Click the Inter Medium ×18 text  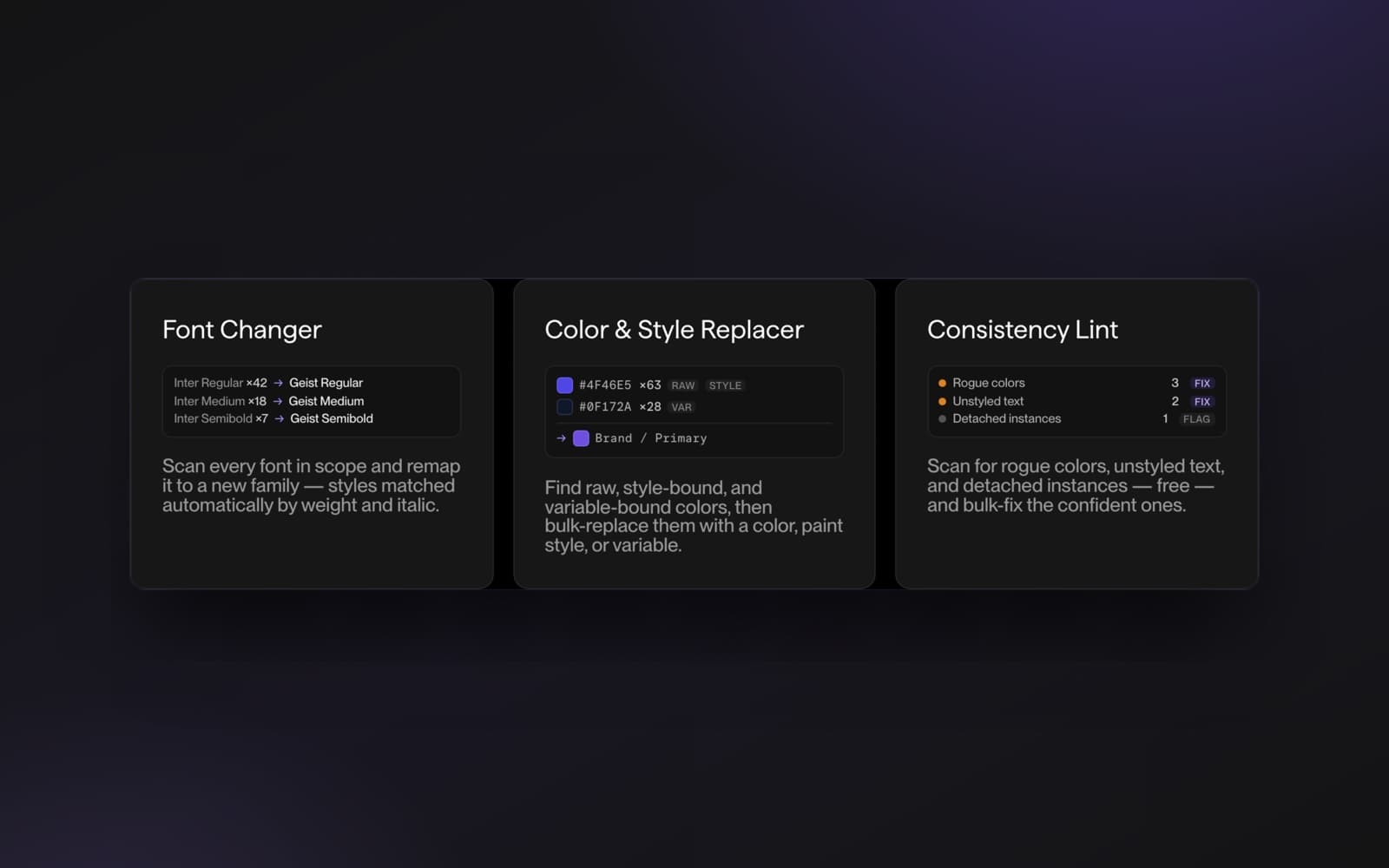click(x=220, y=401)
